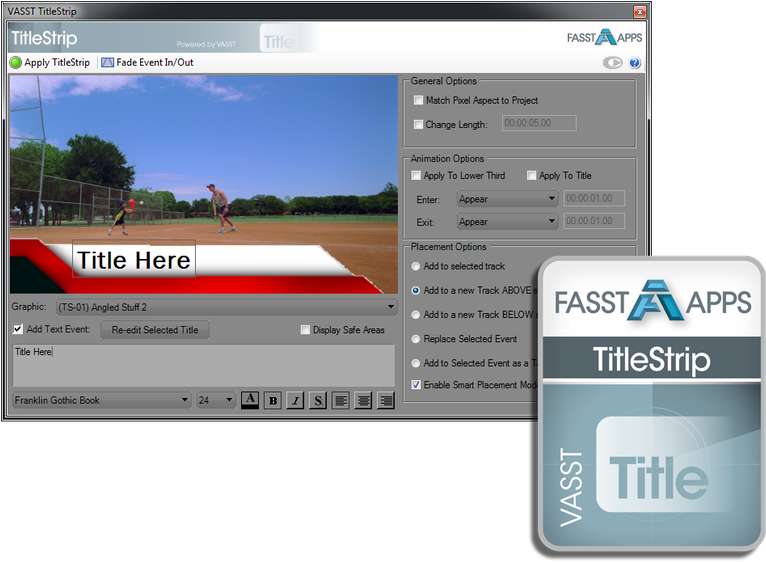Enable Apply To Title animation

(531, 175)
